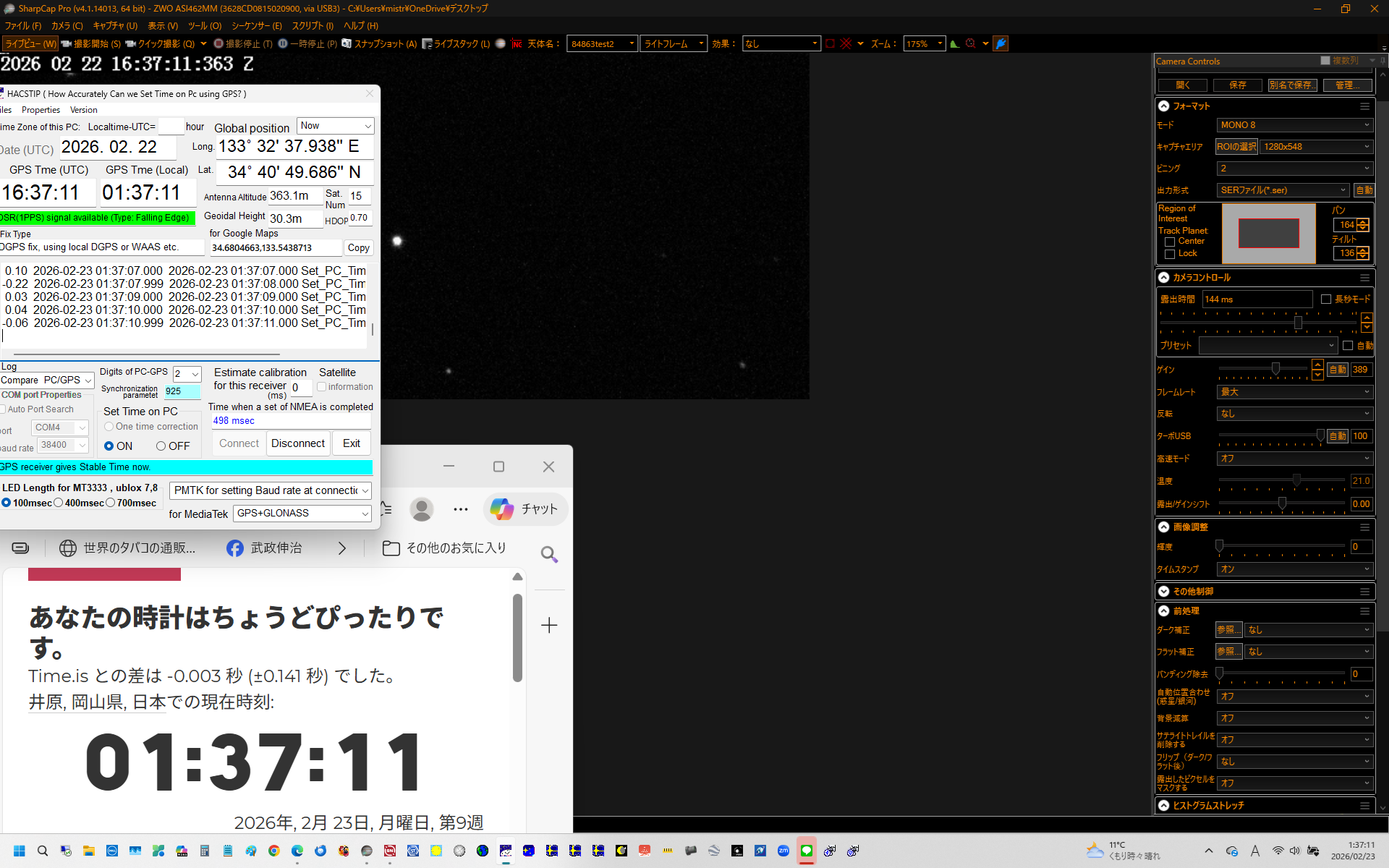
Task: Click the reticule crosshair overlay icon
Action: (x=846, y=43)
